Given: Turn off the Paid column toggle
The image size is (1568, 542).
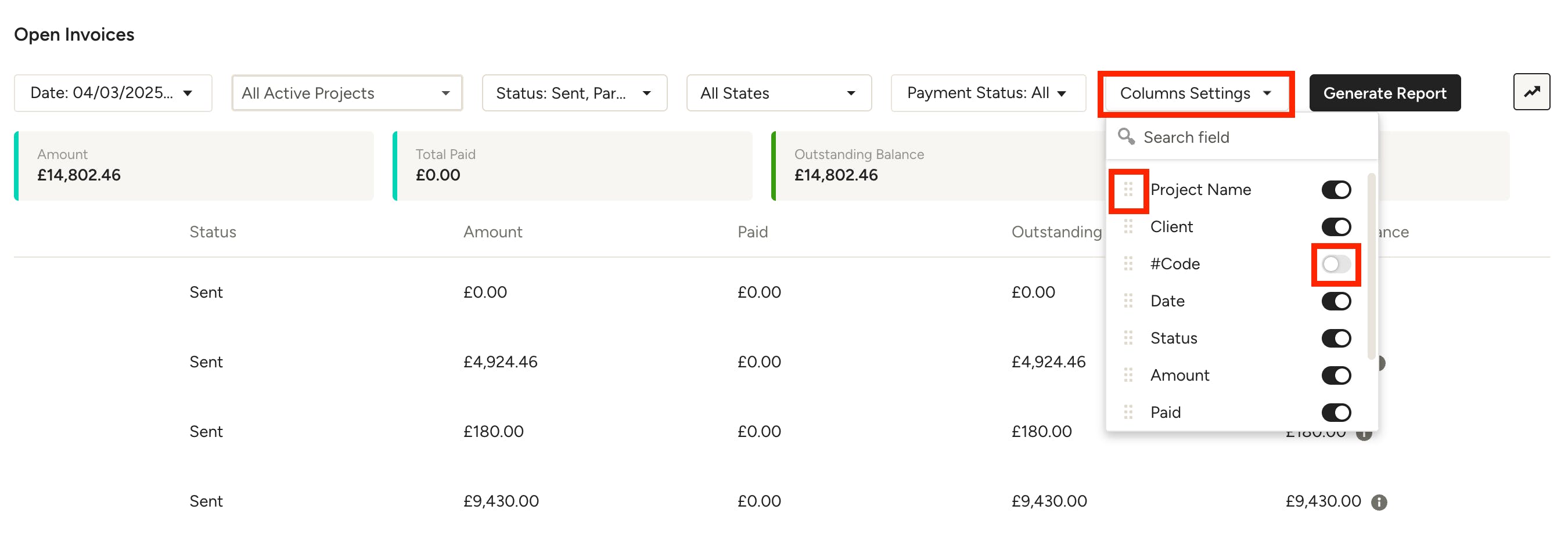Looking at the screenshot, I should click(x=1336, y=413).
